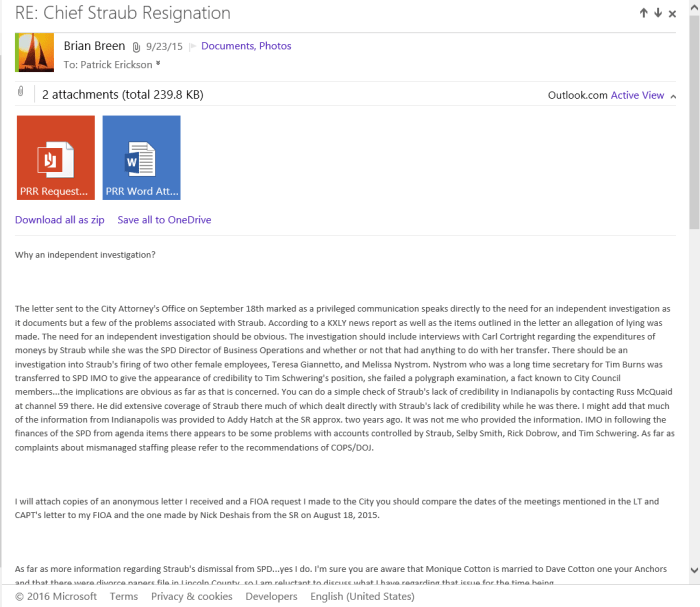Screen dimensions: 700x607
Task: Click the attachments paperclip icon
Action: [21, 93]
